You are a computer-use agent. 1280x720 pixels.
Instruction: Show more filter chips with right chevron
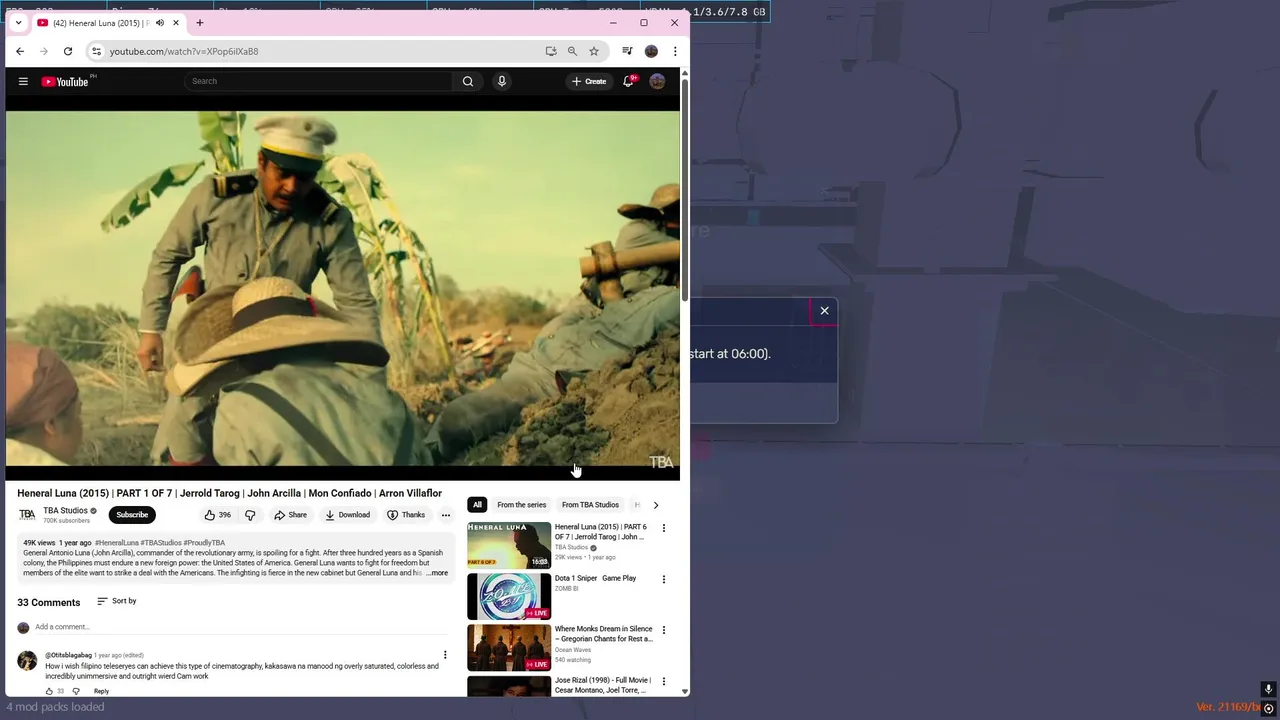pyautogui.click(x=656, y=505)
